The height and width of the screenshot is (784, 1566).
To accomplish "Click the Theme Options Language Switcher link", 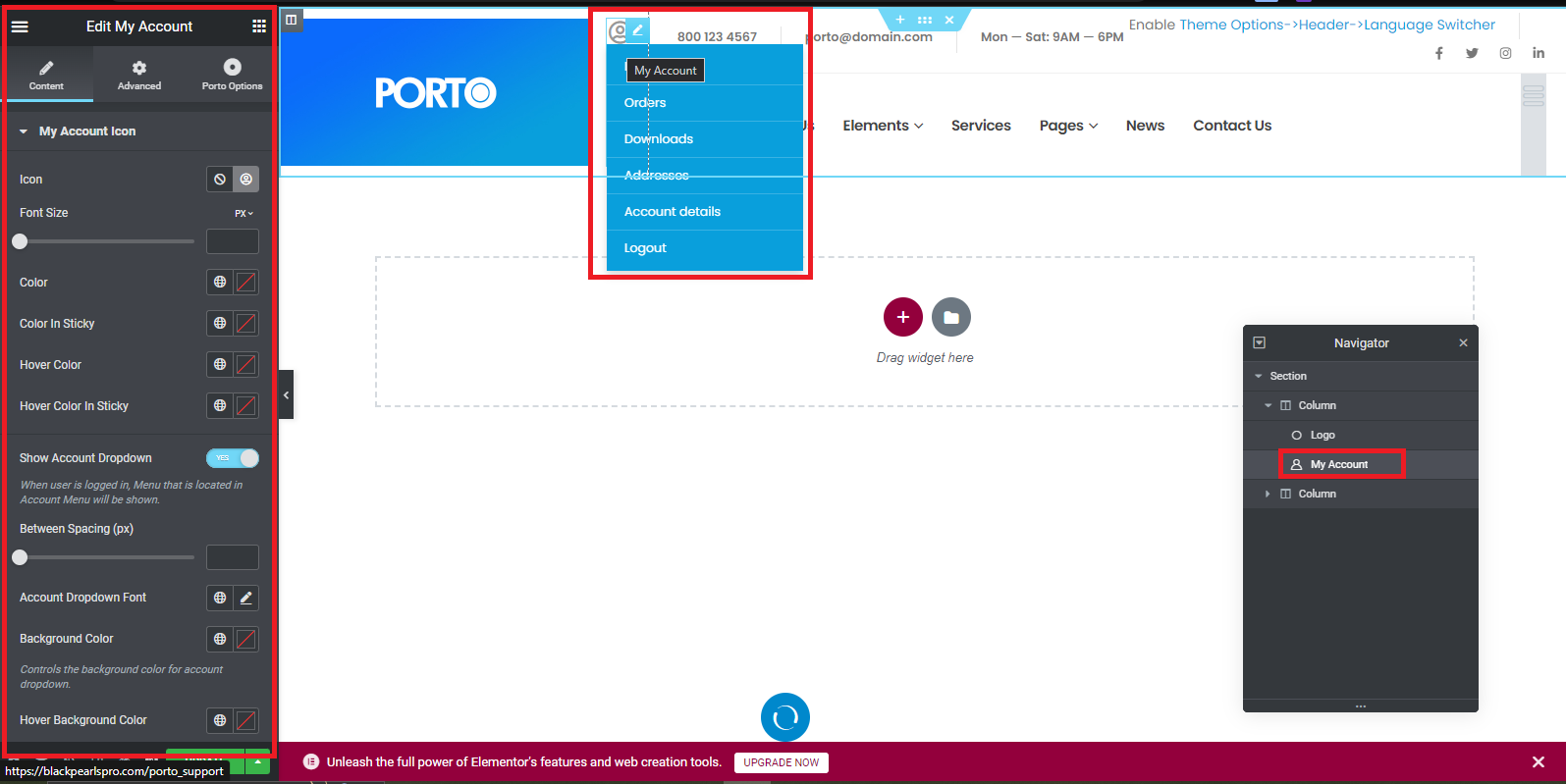I will 1337,25.
